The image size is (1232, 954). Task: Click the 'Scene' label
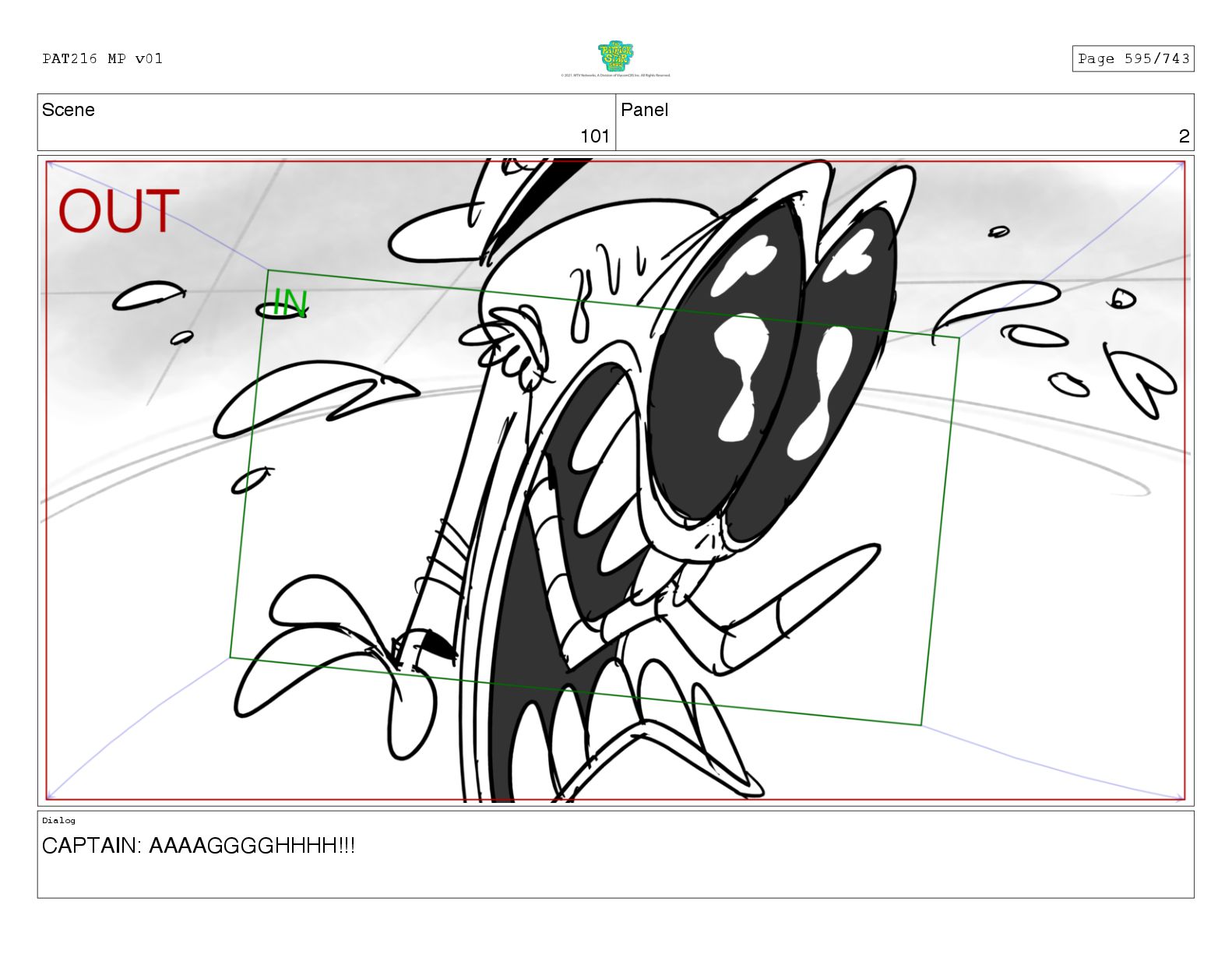click(69, 110)
